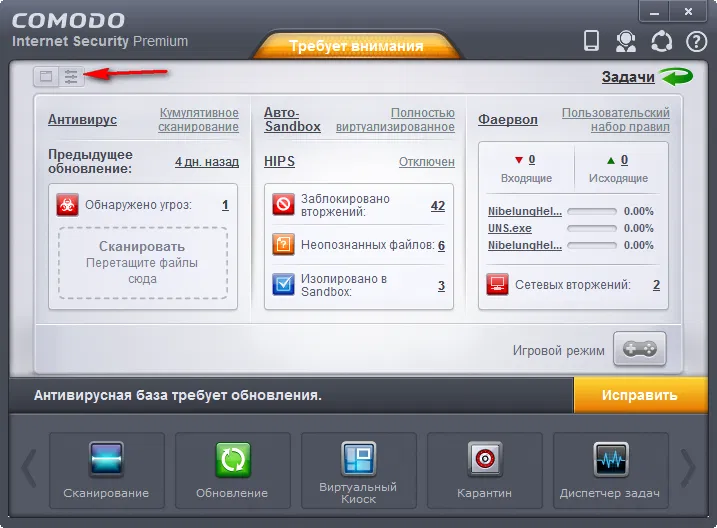This screenshot has width=717, height=528.
Task: Open the live support agent icon
Action: tap(625, 41)
